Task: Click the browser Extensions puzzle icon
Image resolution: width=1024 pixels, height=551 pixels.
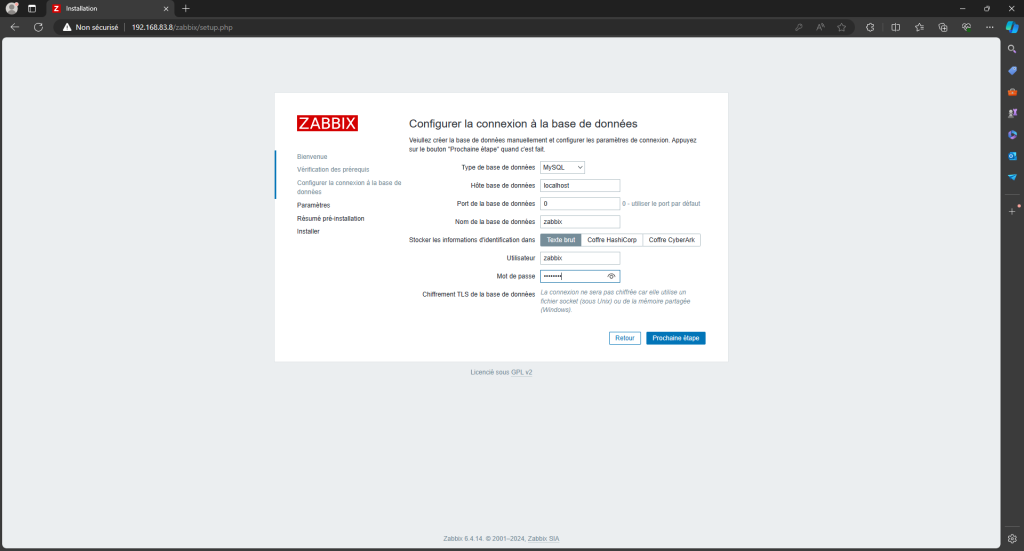Action: (x=870, y=27)
